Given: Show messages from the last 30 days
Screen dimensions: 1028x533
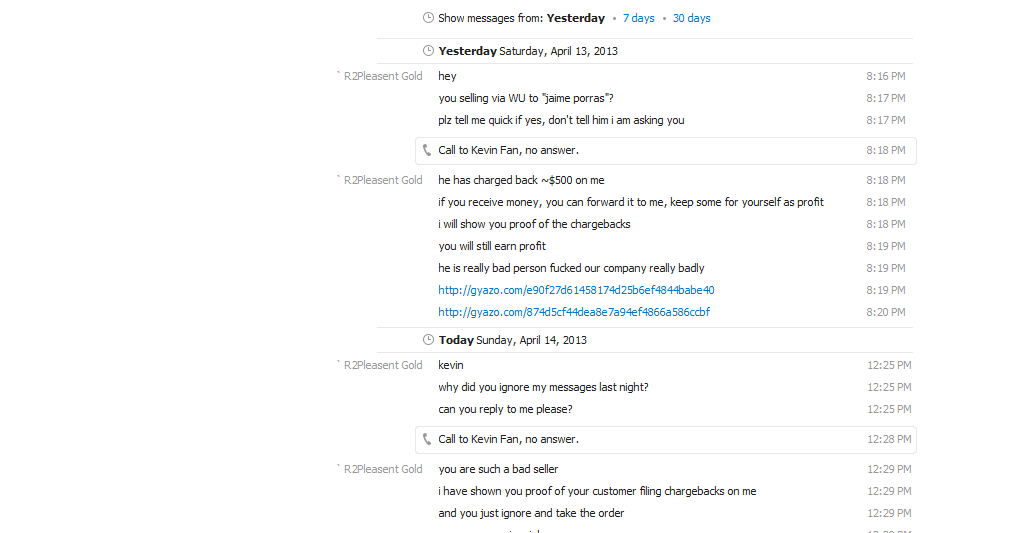Looking at the screenshot, I should tap(691, 18).
